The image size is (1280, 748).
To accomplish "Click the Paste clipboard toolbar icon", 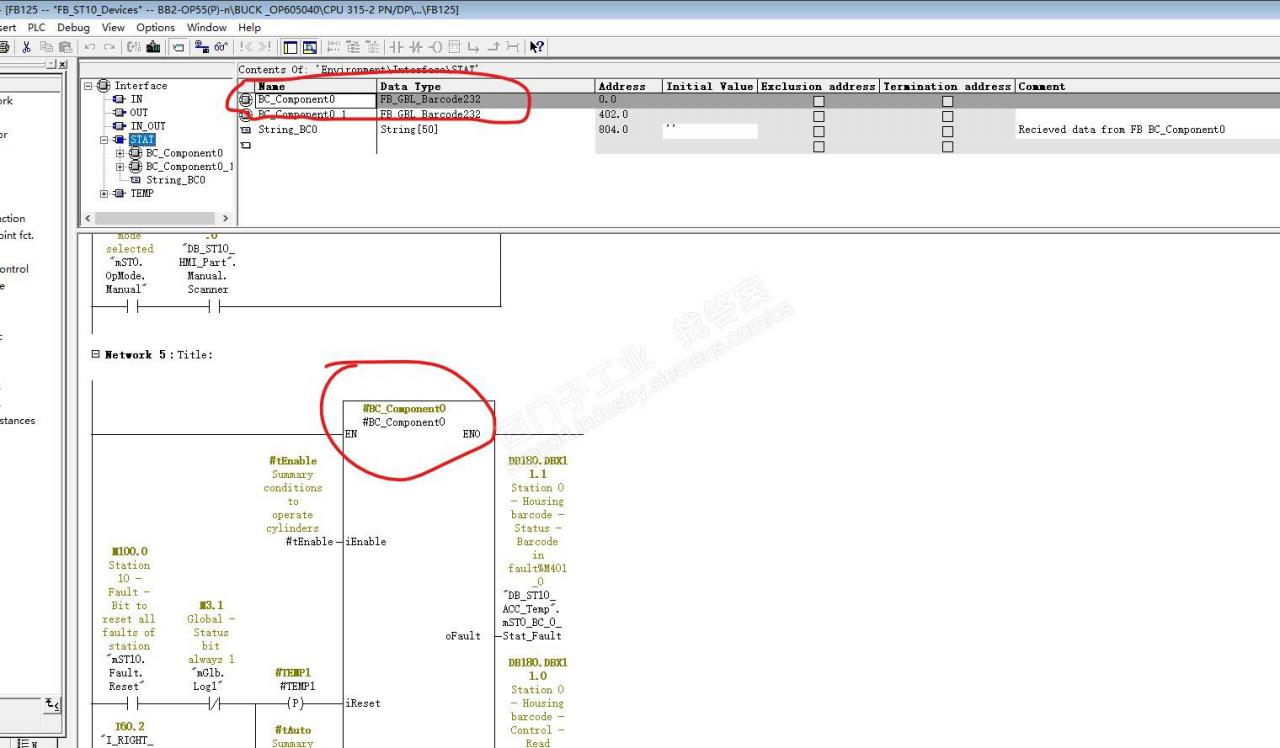I will (66, 47).
